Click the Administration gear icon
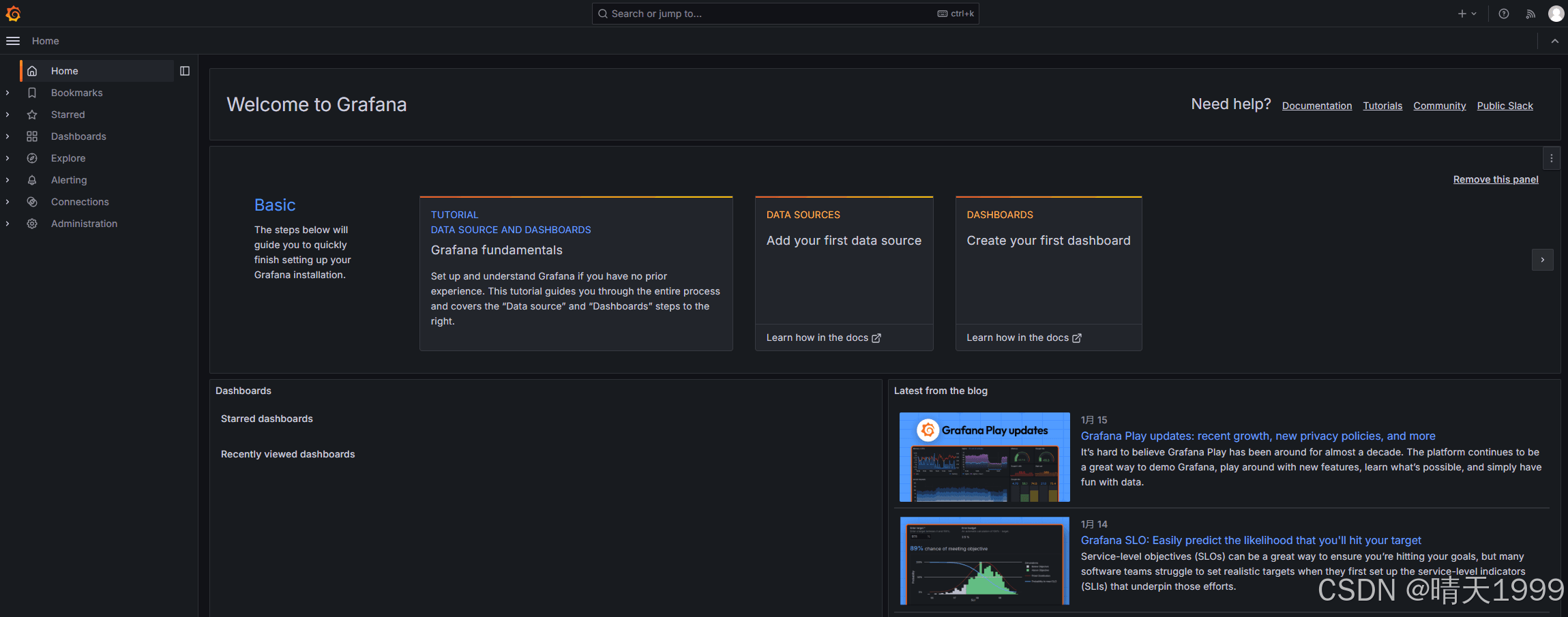This screenshot has height=617, width=1568. pos(32,224)
